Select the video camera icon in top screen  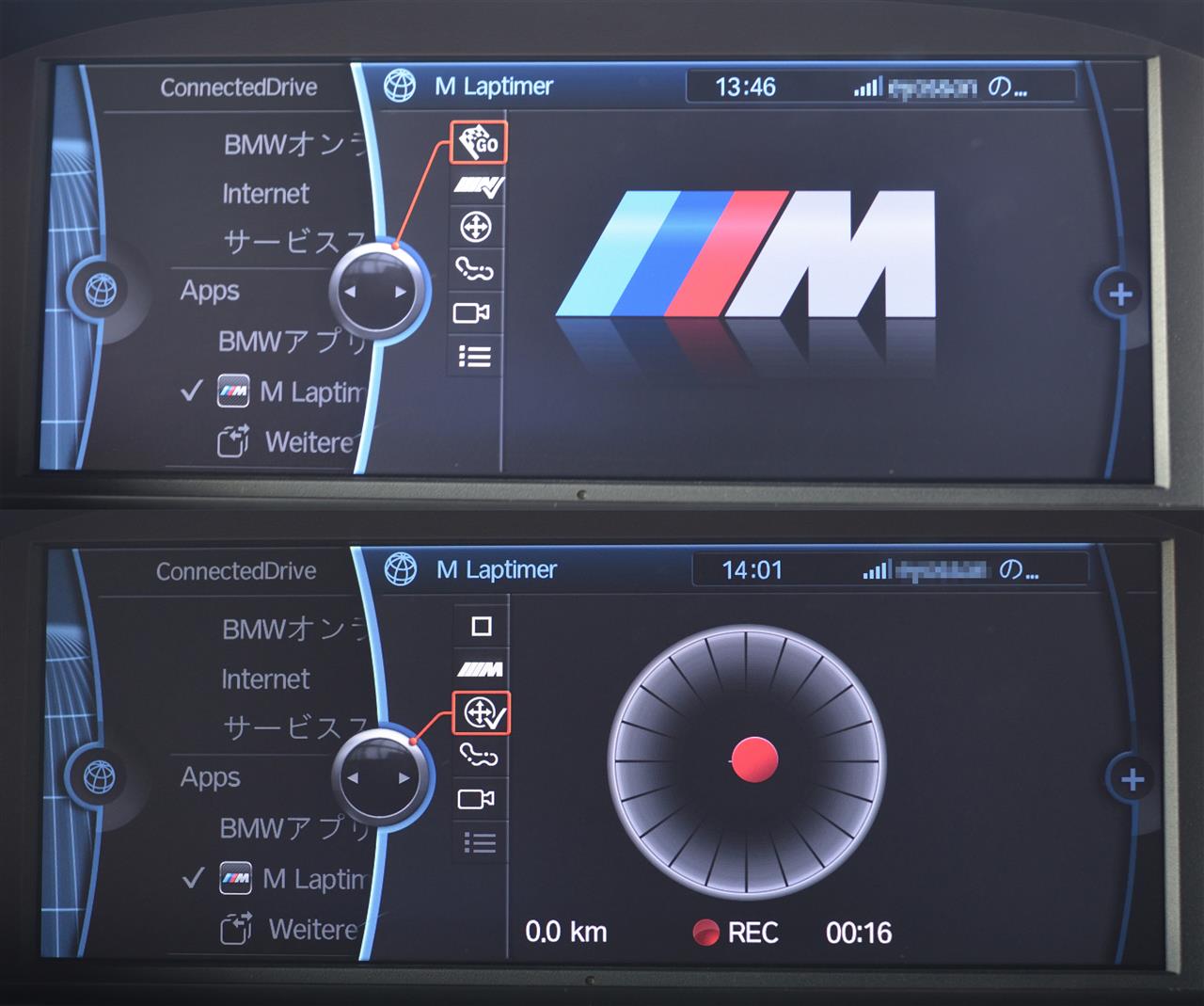click(x=472, y=313)
